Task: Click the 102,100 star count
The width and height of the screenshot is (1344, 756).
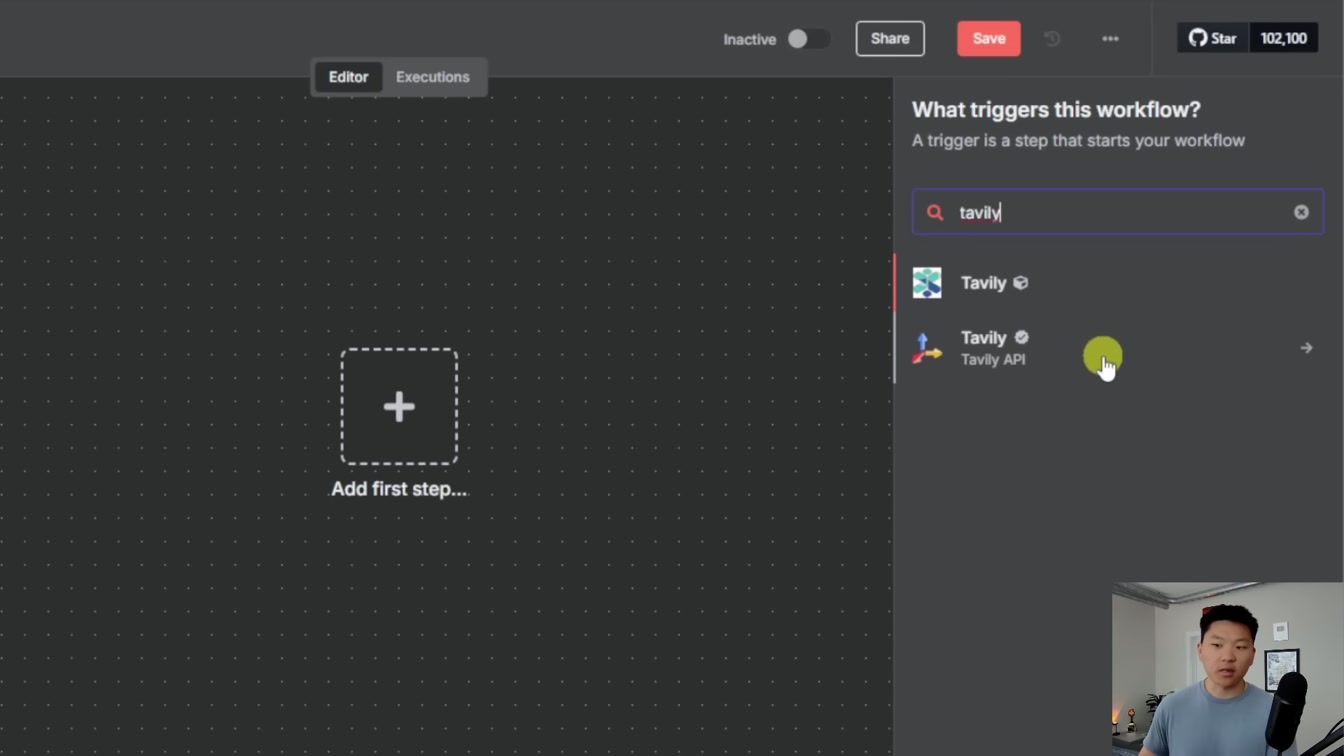Action: pyautogui.click(x=1283, y=39)
